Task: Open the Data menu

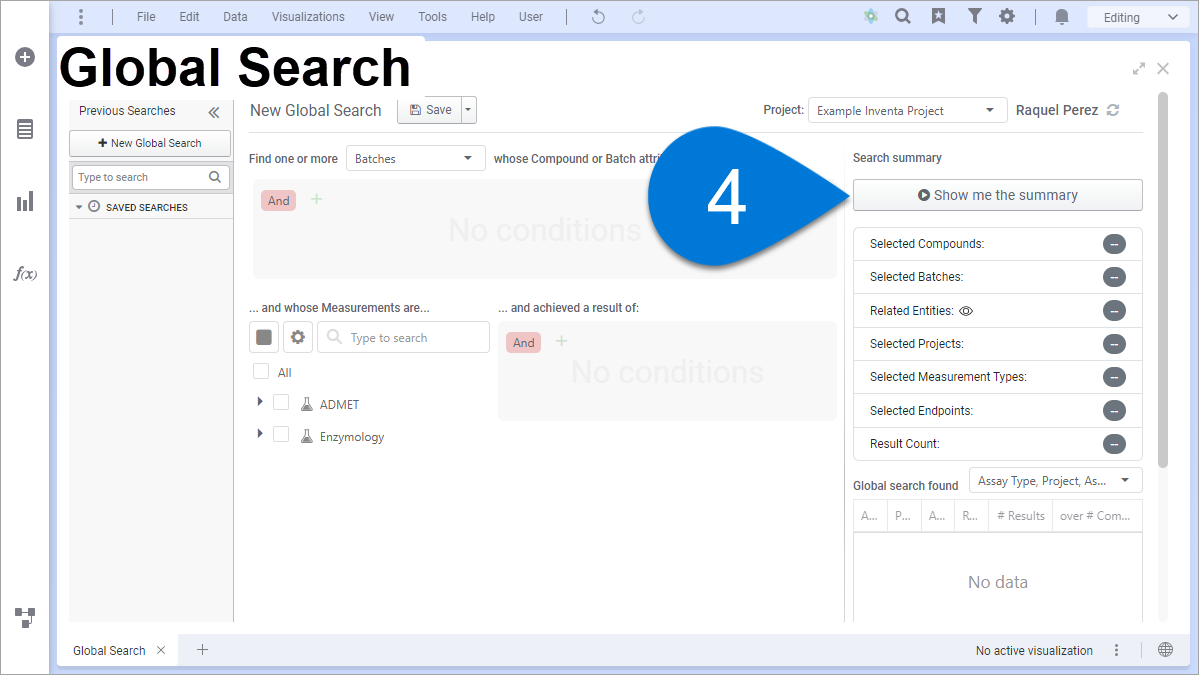Action: 235,17
